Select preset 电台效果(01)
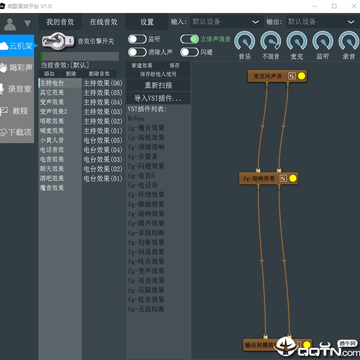 103,179
